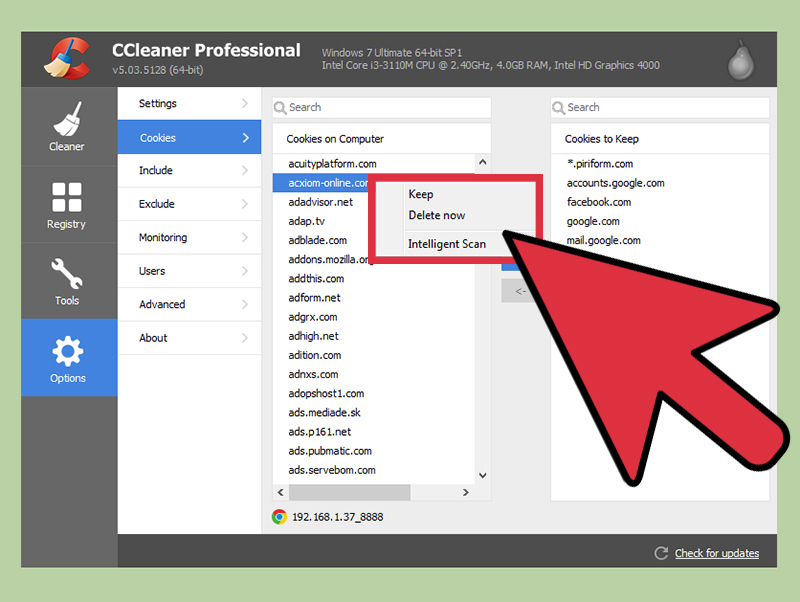800x602 pixels.
Task: Select adhigh.net in the cookie list
Action: tap(313, 336)
